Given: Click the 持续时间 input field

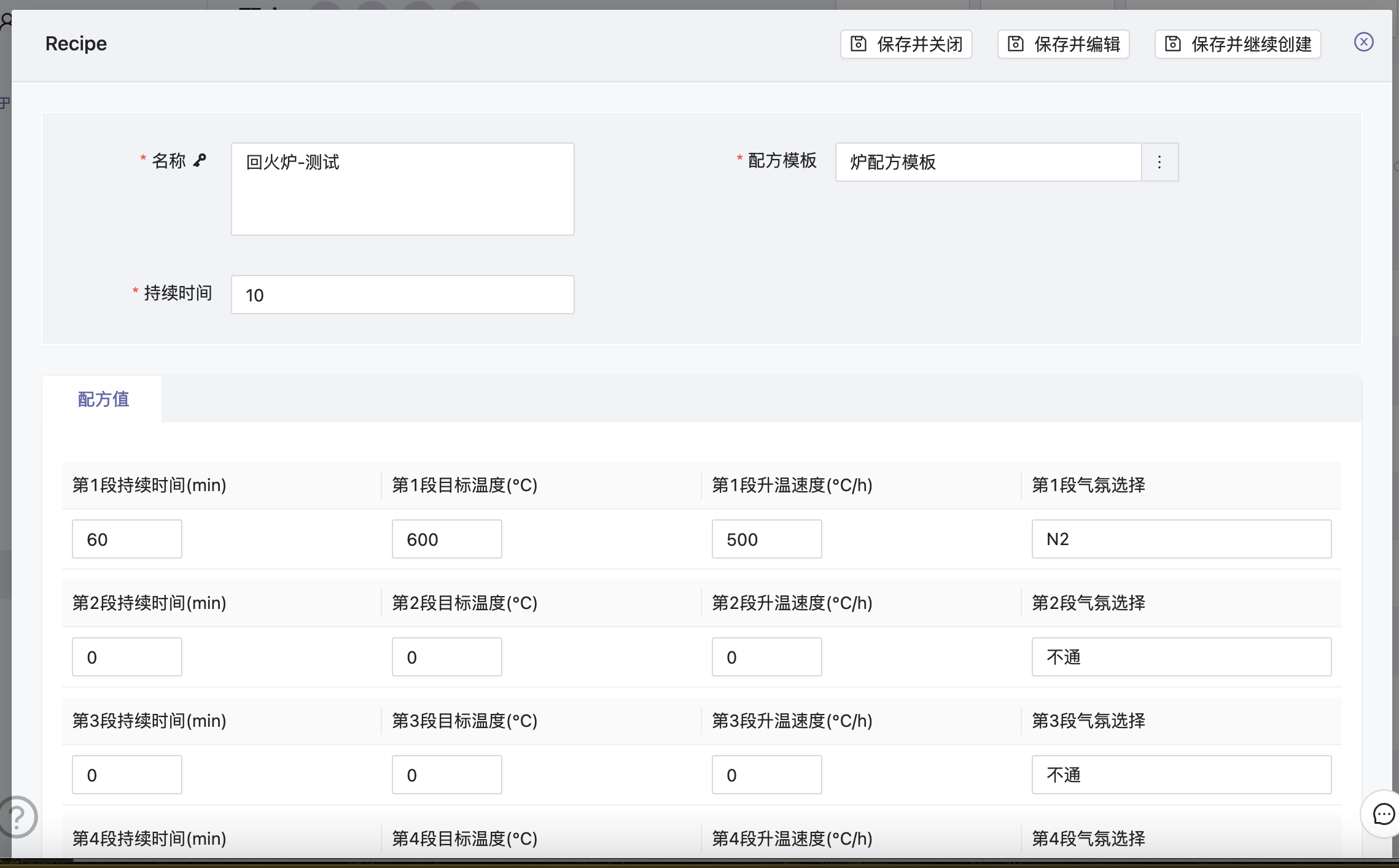Looking at the screenshot, I should pyautogui.click(x=402, y=295).
